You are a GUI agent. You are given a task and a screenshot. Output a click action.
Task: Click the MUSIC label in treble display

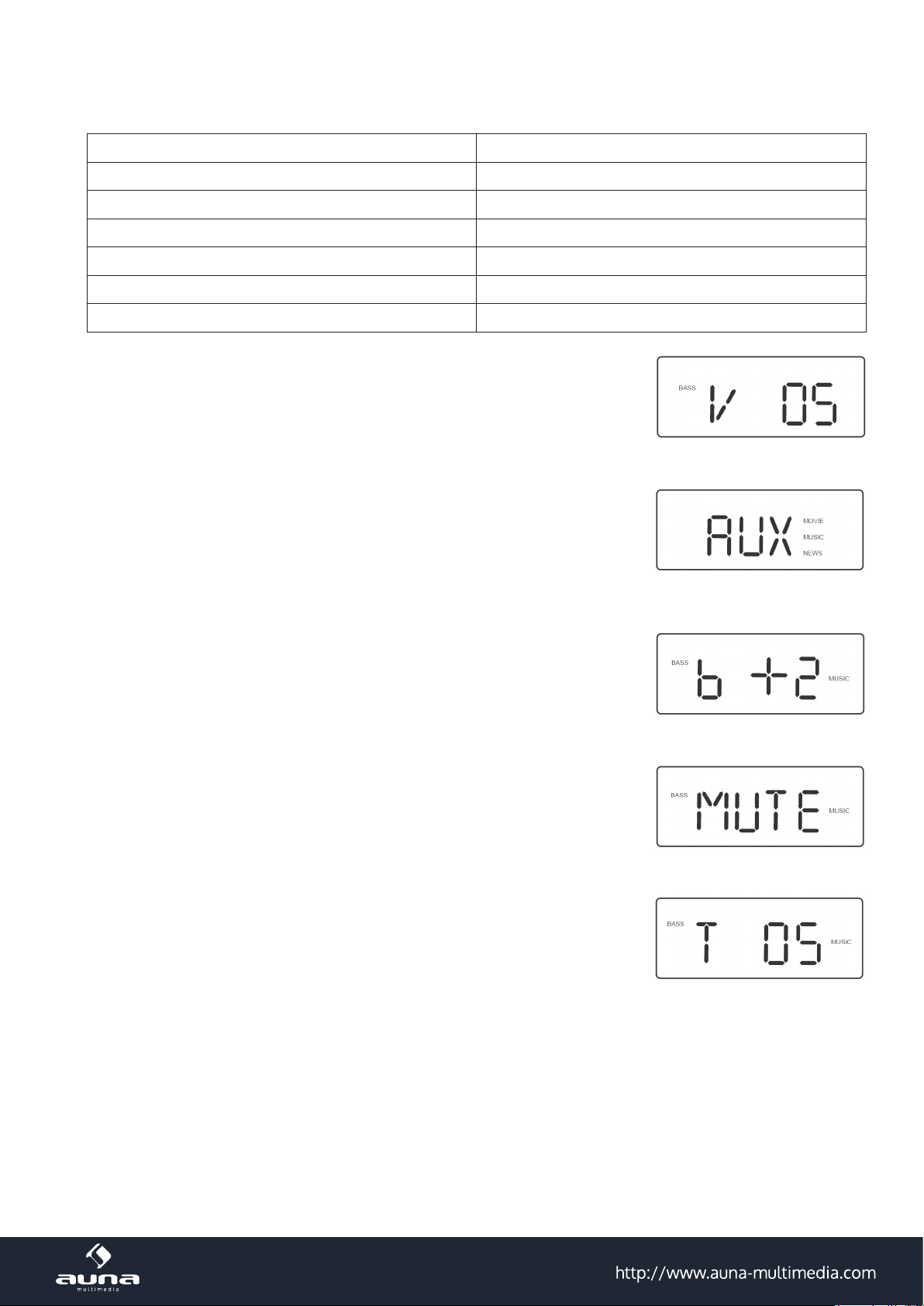[x=841, y=942]
